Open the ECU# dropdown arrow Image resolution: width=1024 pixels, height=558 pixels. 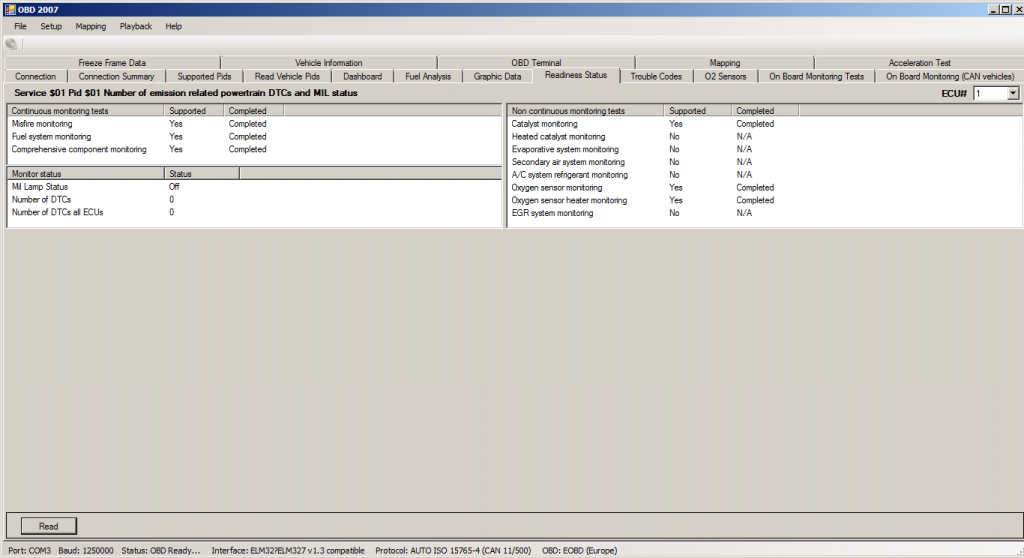tap(1012, 93)
